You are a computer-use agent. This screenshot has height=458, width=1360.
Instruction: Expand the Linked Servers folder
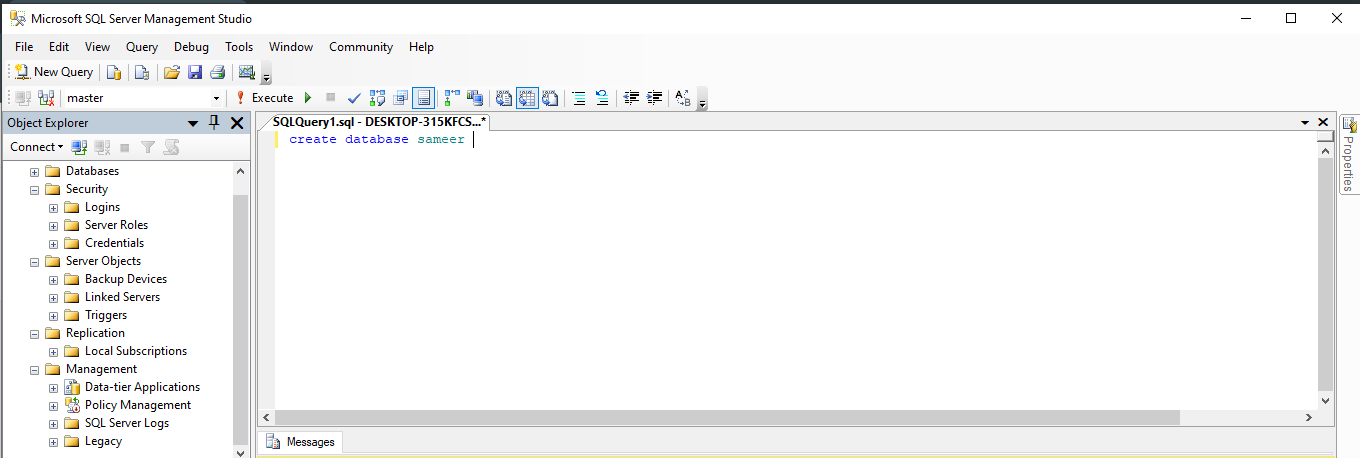54,297
